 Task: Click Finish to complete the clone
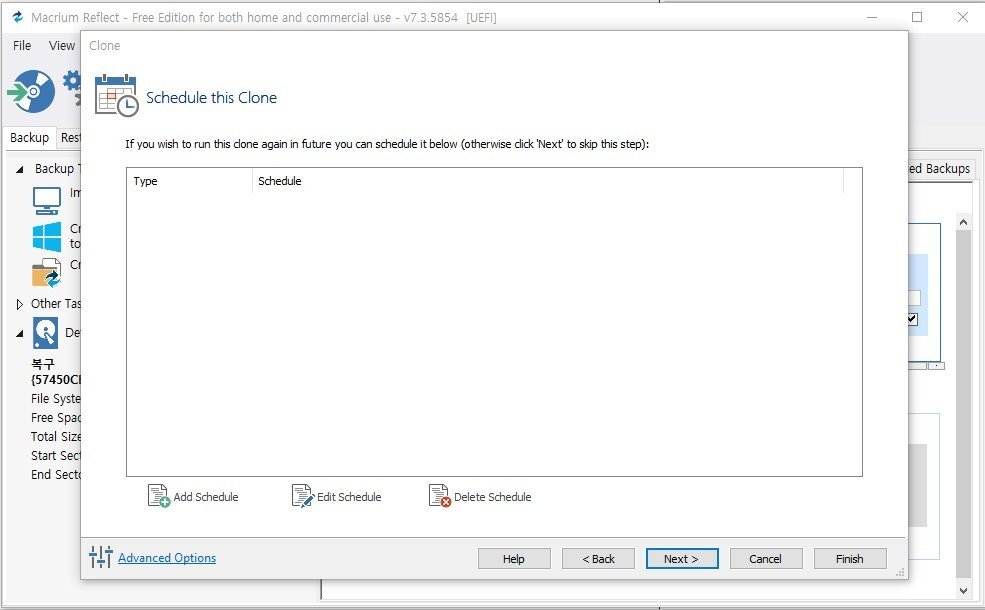pos(850,558)
